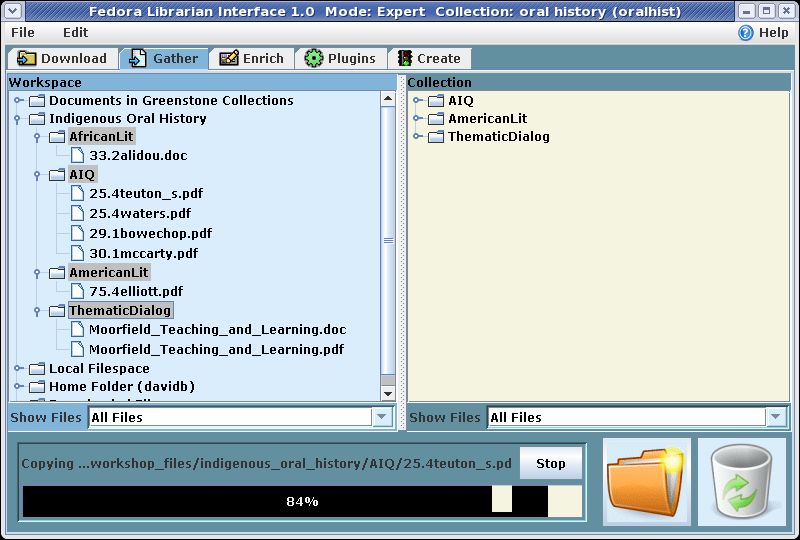Click the folder icon of Workspace AfricanLit

click(57, 136)
